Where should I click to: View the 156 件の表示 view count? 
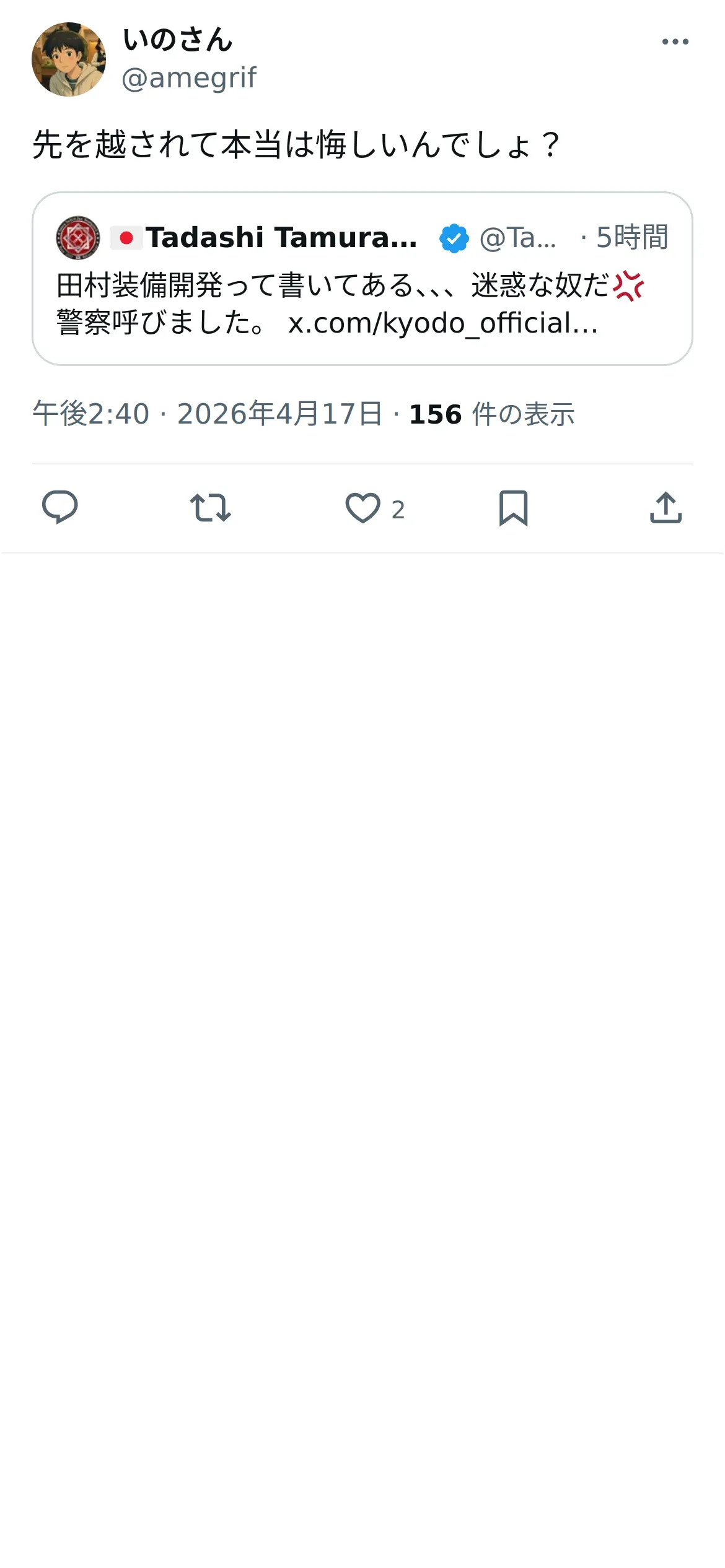pos(492,414)
